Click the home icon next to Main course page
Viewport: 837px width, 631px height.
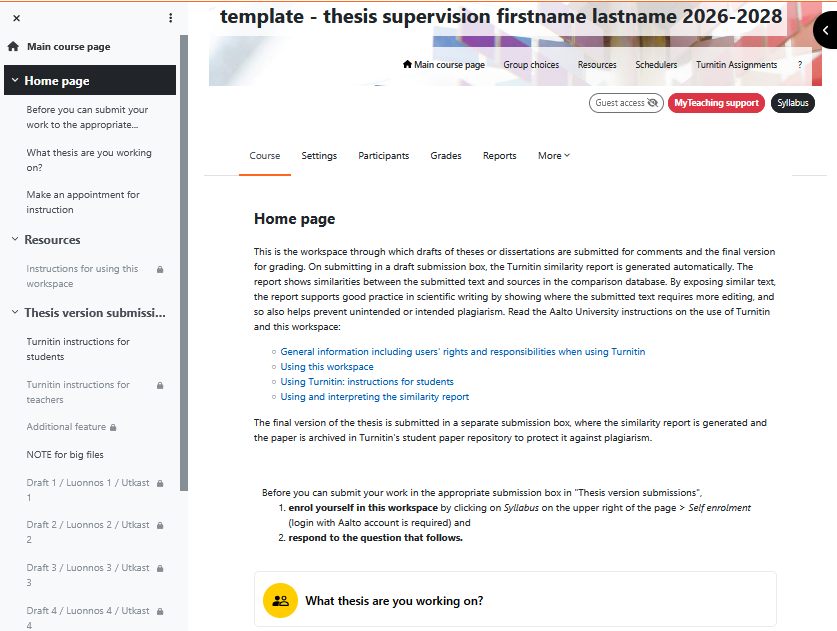point(12,46)
